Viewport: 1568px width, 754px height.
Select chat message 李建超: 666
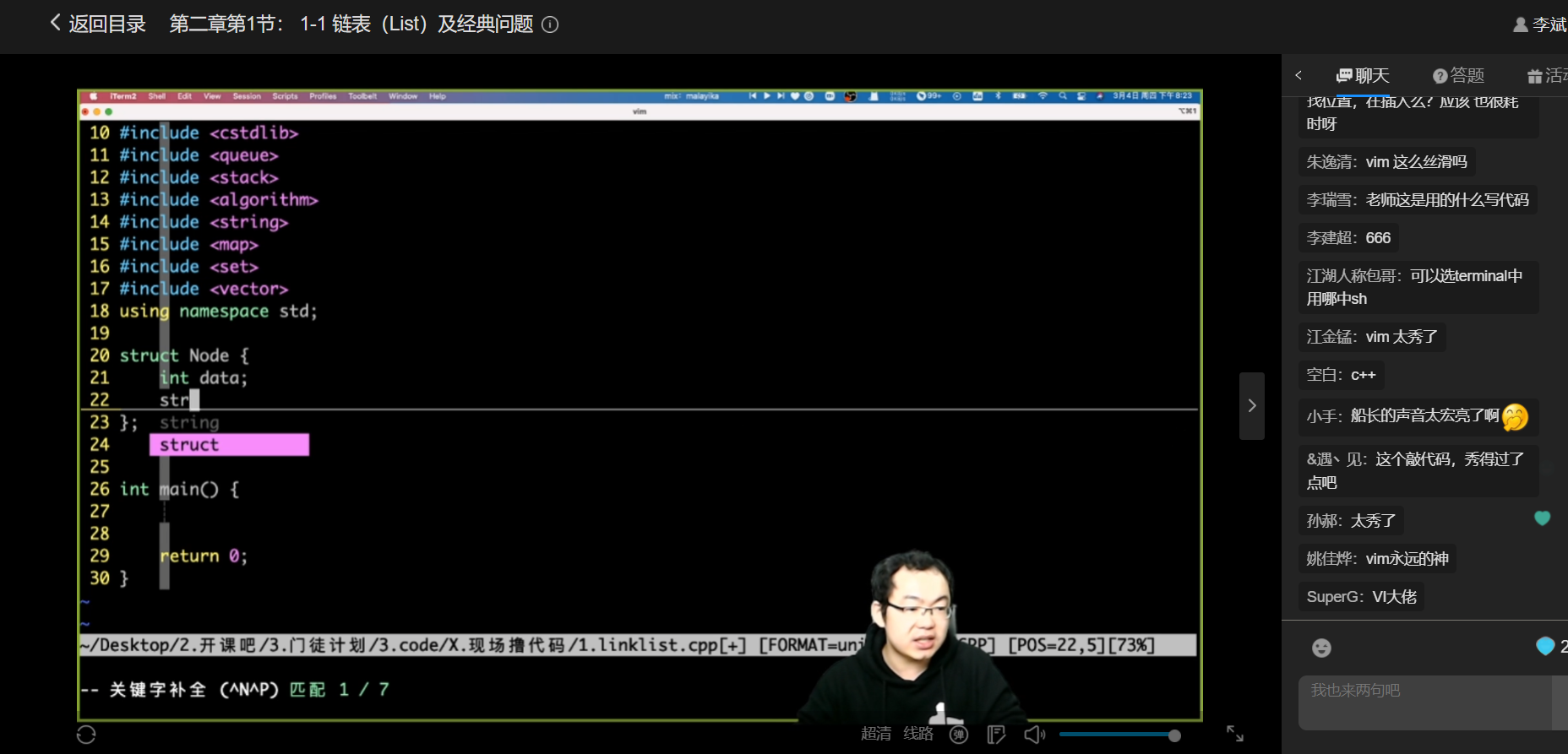pos(1348,238)
